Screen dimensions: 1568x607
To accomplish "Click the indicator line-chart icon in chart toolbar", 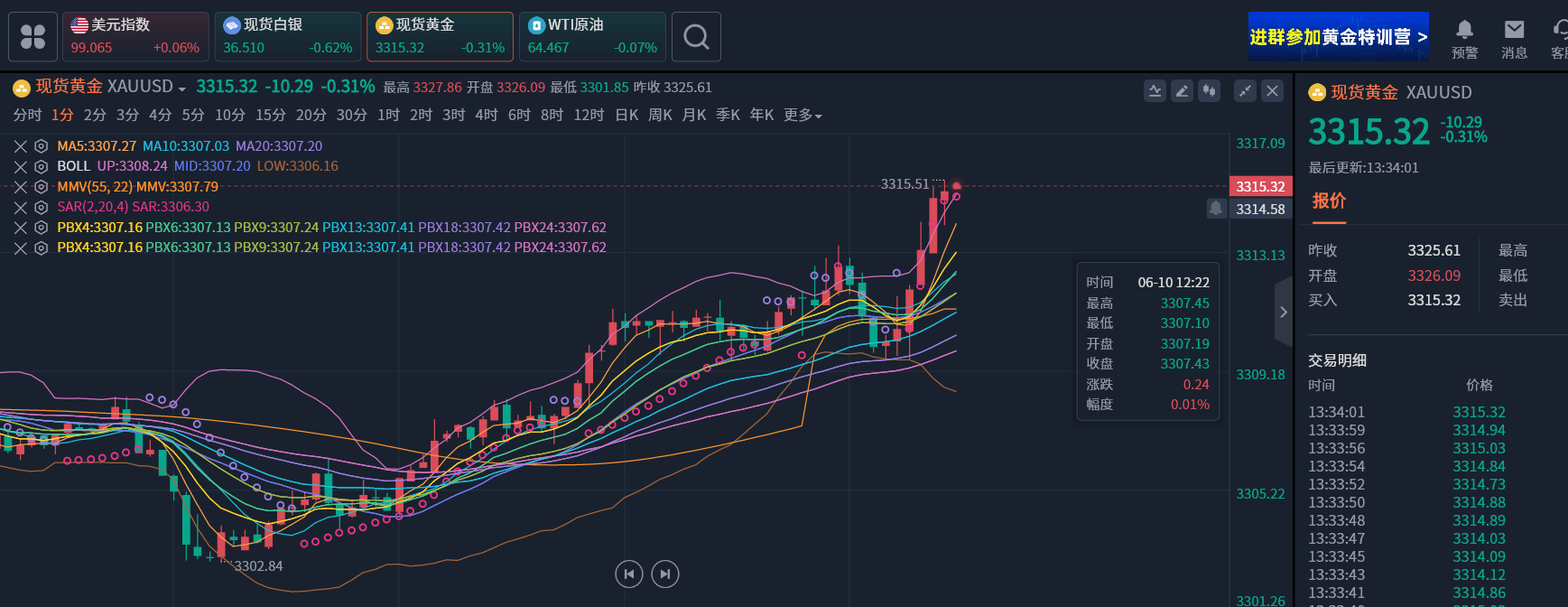I will pos(1155,90).
